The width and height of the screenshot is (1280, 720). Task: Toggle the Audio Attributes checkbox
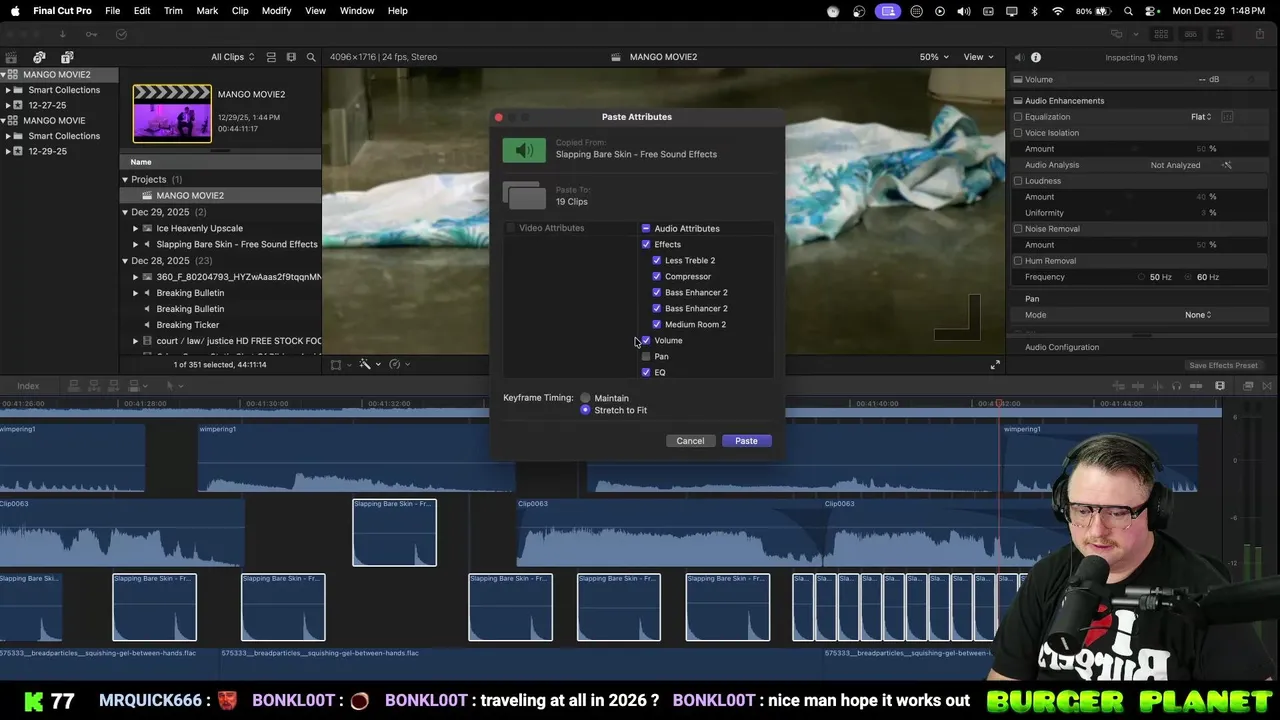tap(646, 229)
